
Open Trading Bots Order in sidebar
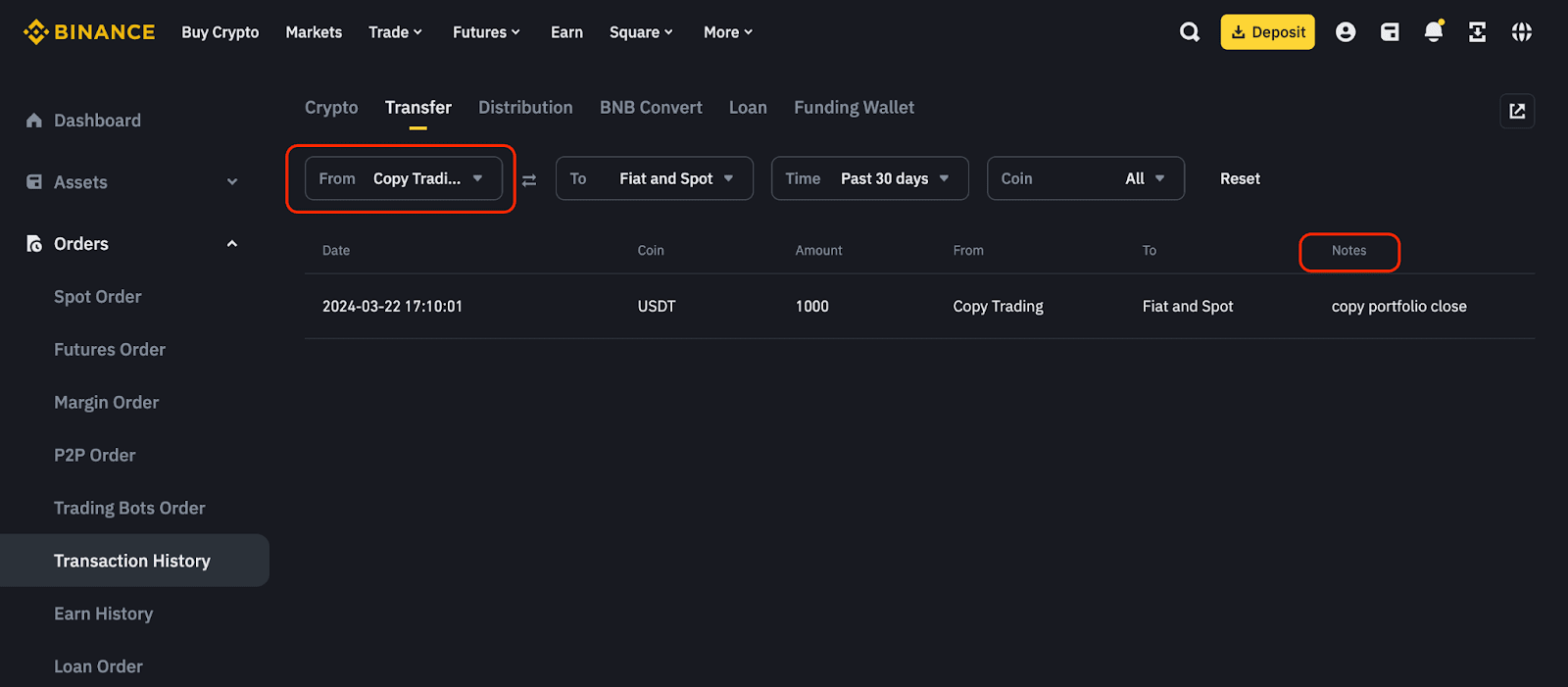tap(129, 509)
